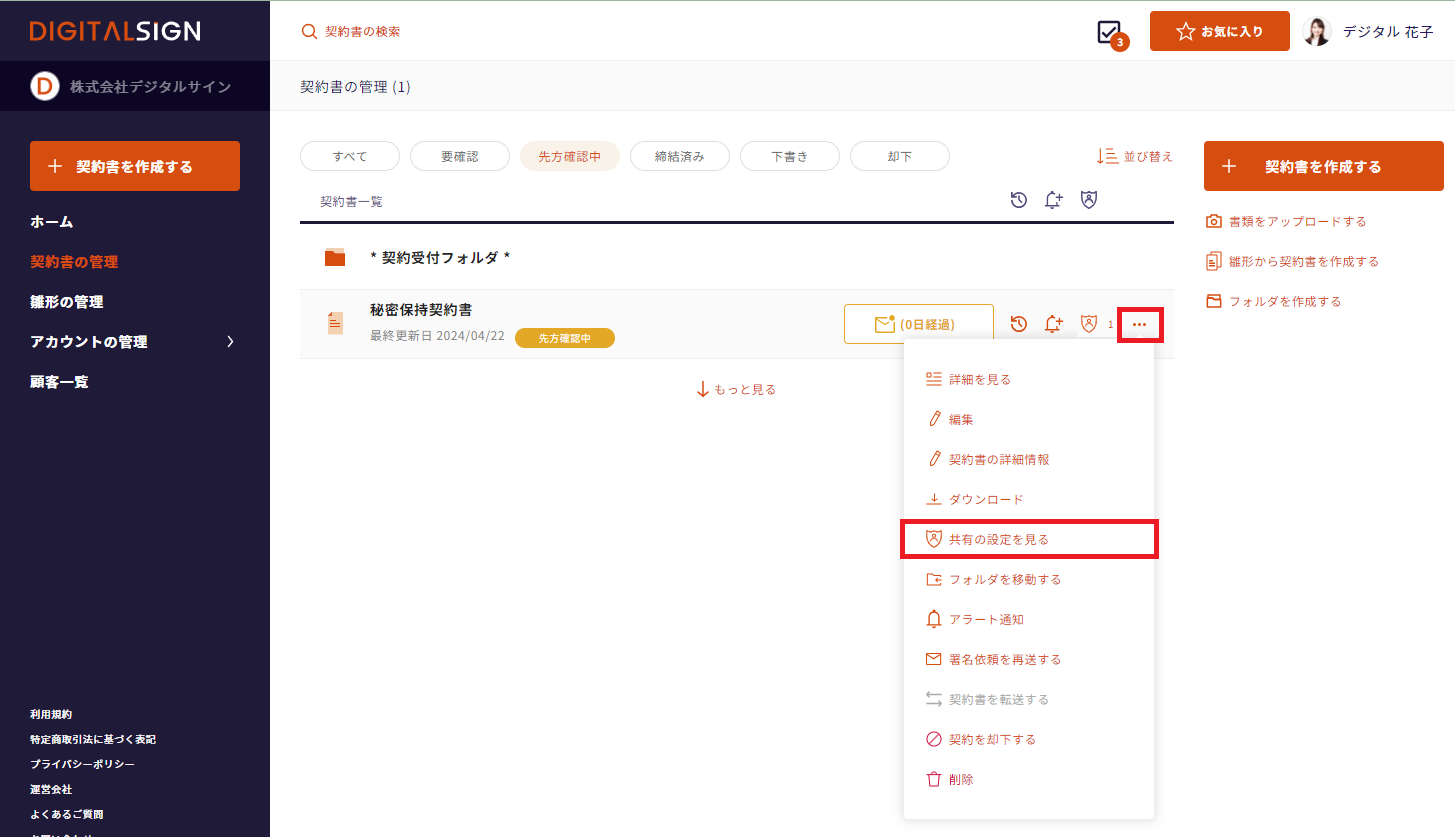Select the 締結済み filter pill
The image size is (1455, 837).
click(x=680, y=157)
